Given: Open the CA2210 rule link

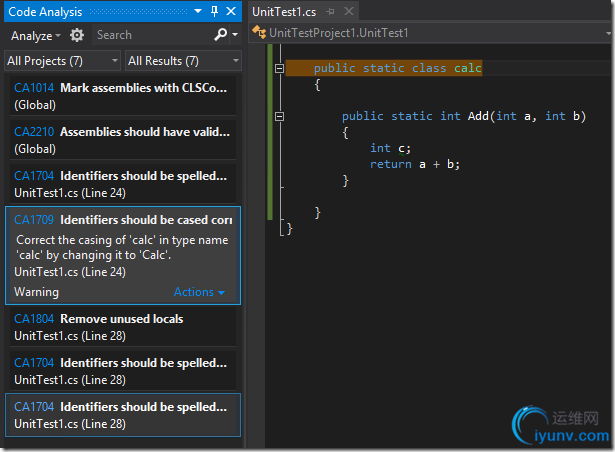Looking at the screenshot, I should click(x=34, y=132).
